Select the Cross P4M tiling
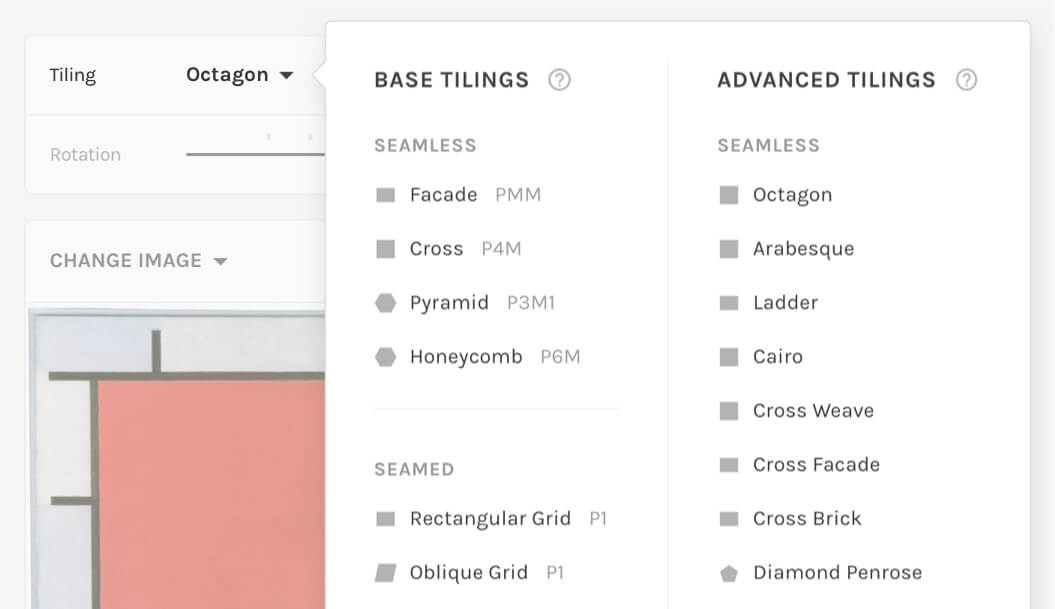Image resolution: width=1055 pixels, height=609 pixels. pyautogui.click(x=437, y=248)
